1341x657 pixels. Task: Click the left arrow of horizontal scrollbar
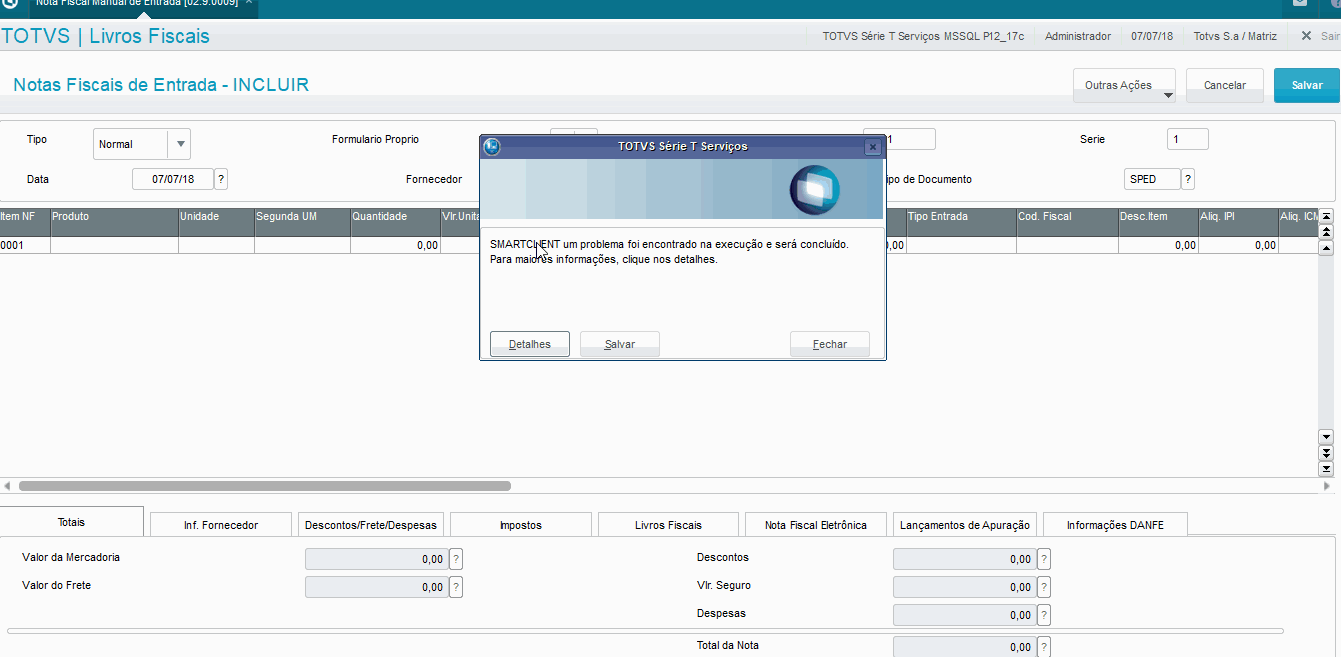pyautogui.click(x=7, y=486)
